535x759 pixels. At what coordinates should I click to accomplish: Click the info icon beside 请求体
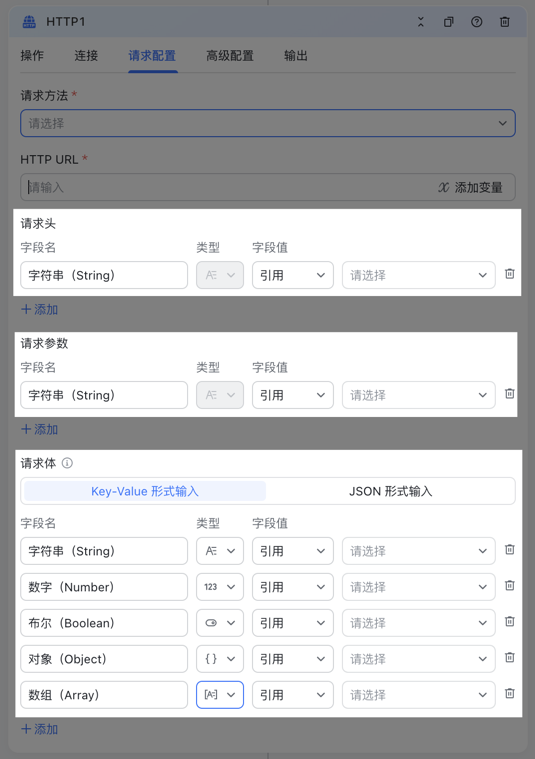[x=67, y=463]
